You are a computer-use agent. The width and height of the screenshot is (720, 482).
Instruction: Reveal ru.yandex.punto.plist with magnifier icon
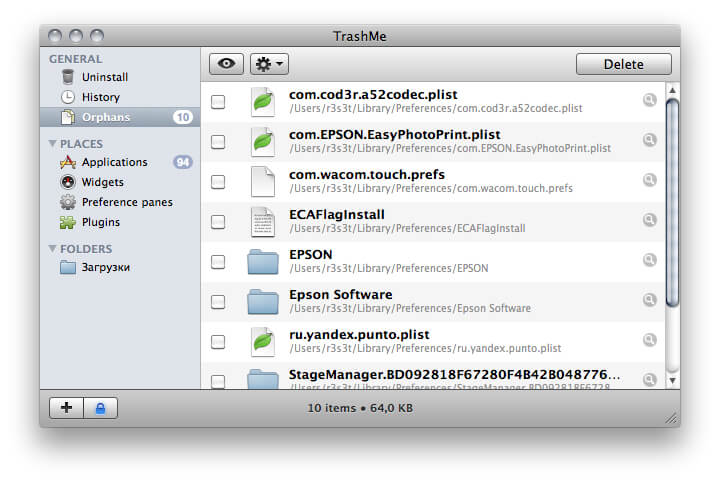[649, 339]
